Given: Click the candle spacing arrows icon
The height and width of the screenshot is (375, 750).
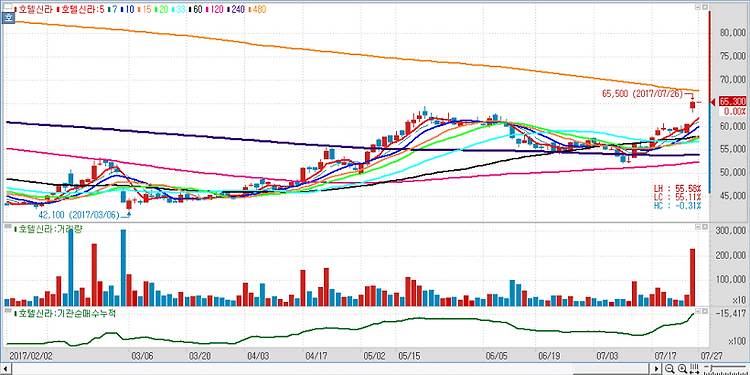Looking at the screenshot, I should (695, 368).
